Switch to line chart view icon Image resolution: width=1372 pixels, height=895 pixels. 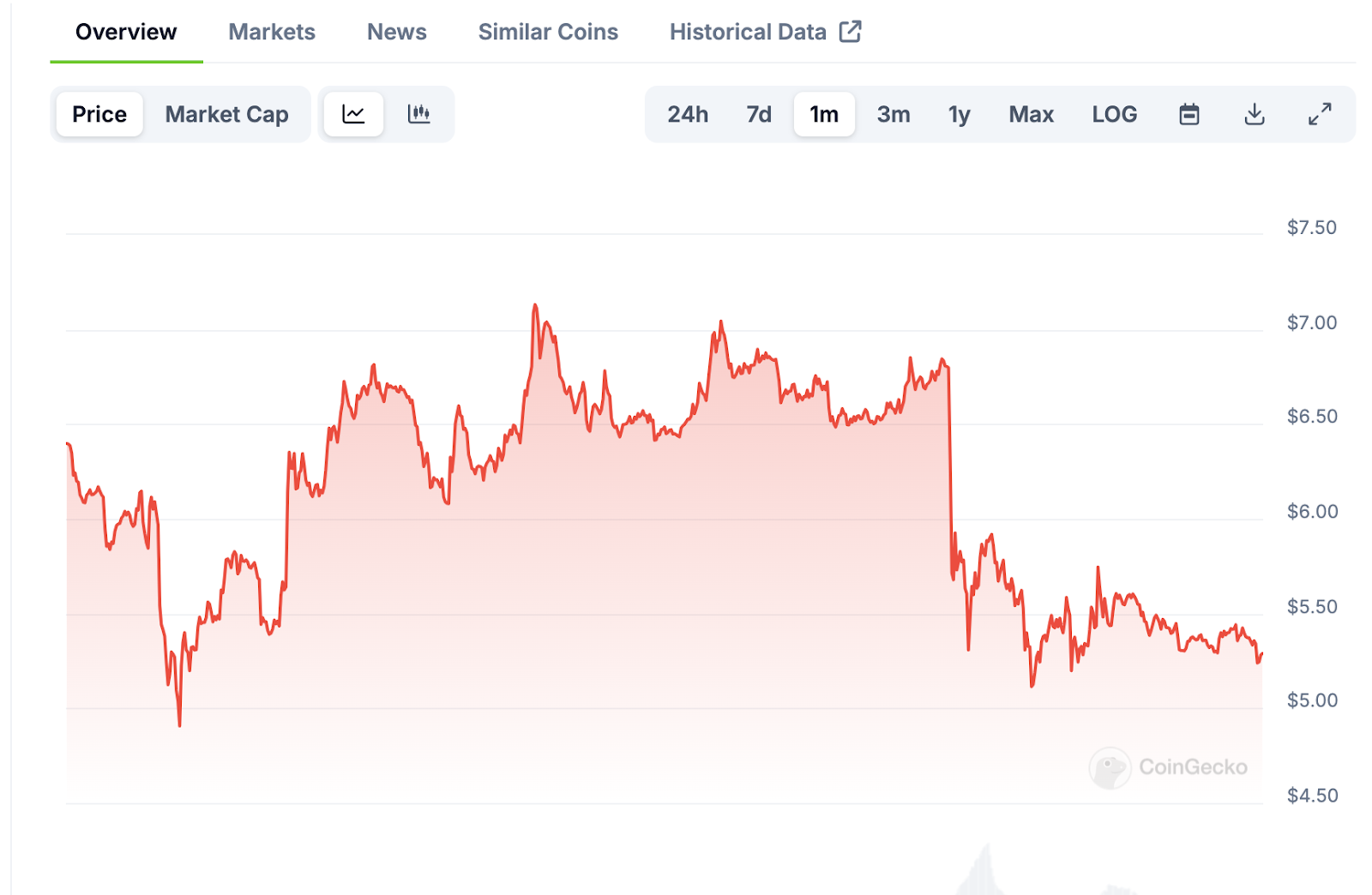(x=353, y=114)
